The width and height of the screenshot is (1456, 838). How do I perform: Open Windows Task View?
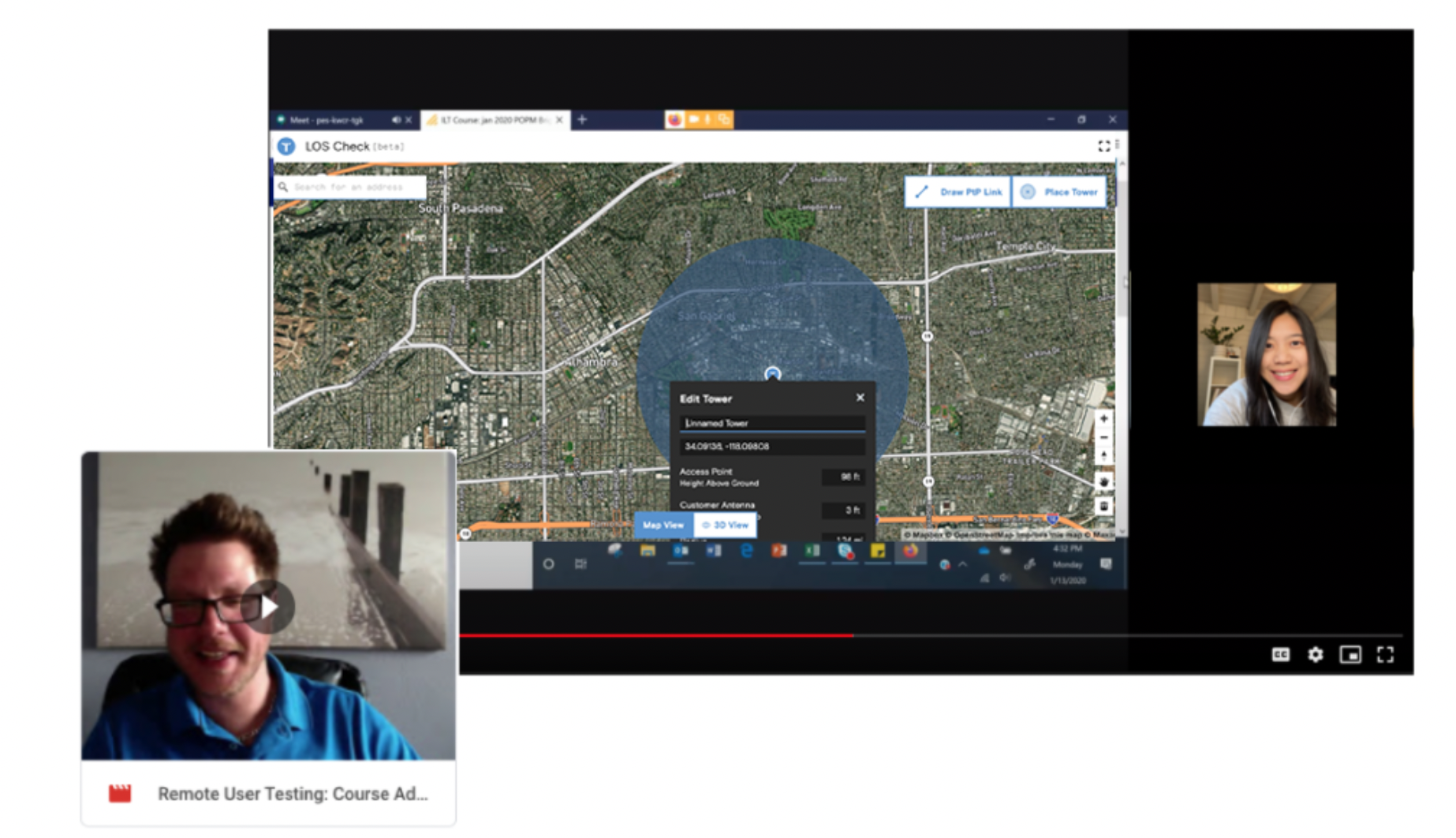581,563
